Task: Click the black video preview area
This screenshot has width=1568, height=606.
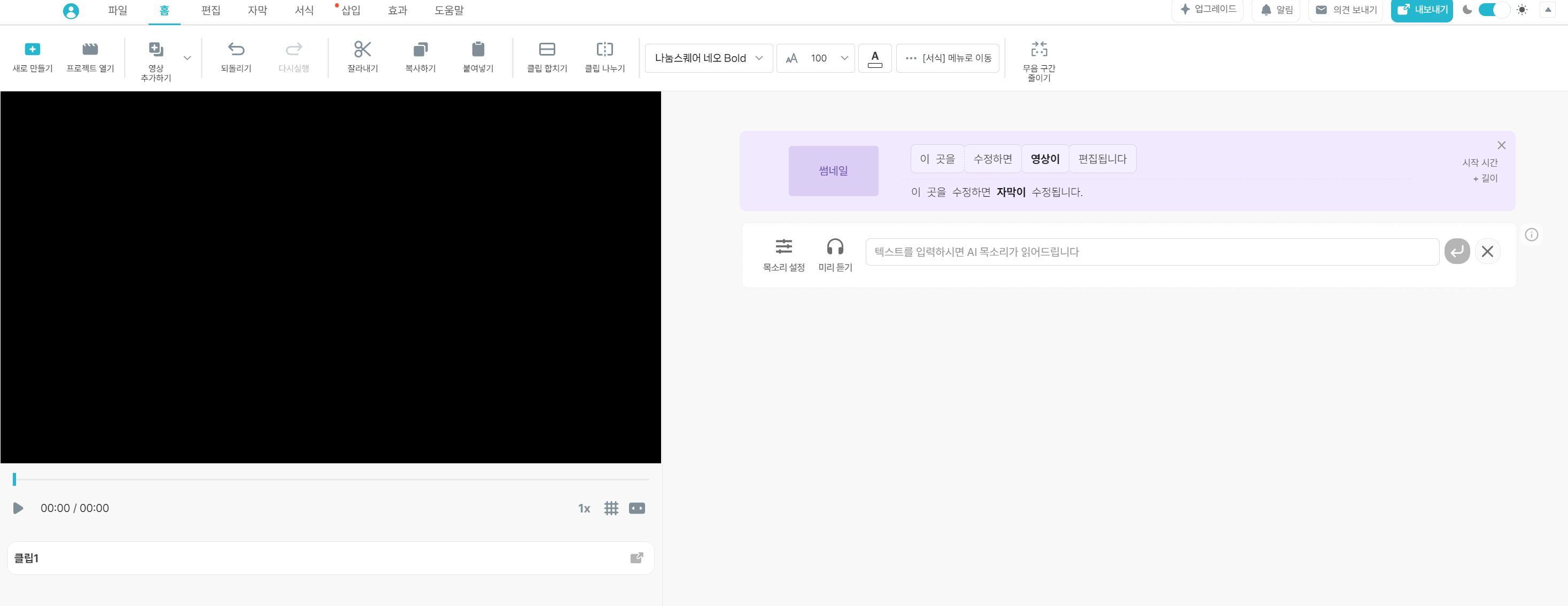Action: tap(330, 277)
